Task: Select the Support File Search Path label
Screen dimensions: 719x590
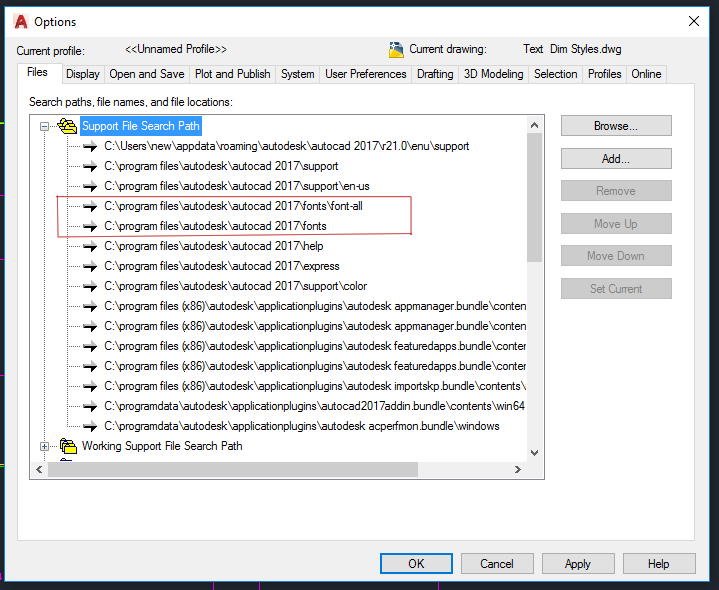Action: pyautogui.click(x=141, y=126)
